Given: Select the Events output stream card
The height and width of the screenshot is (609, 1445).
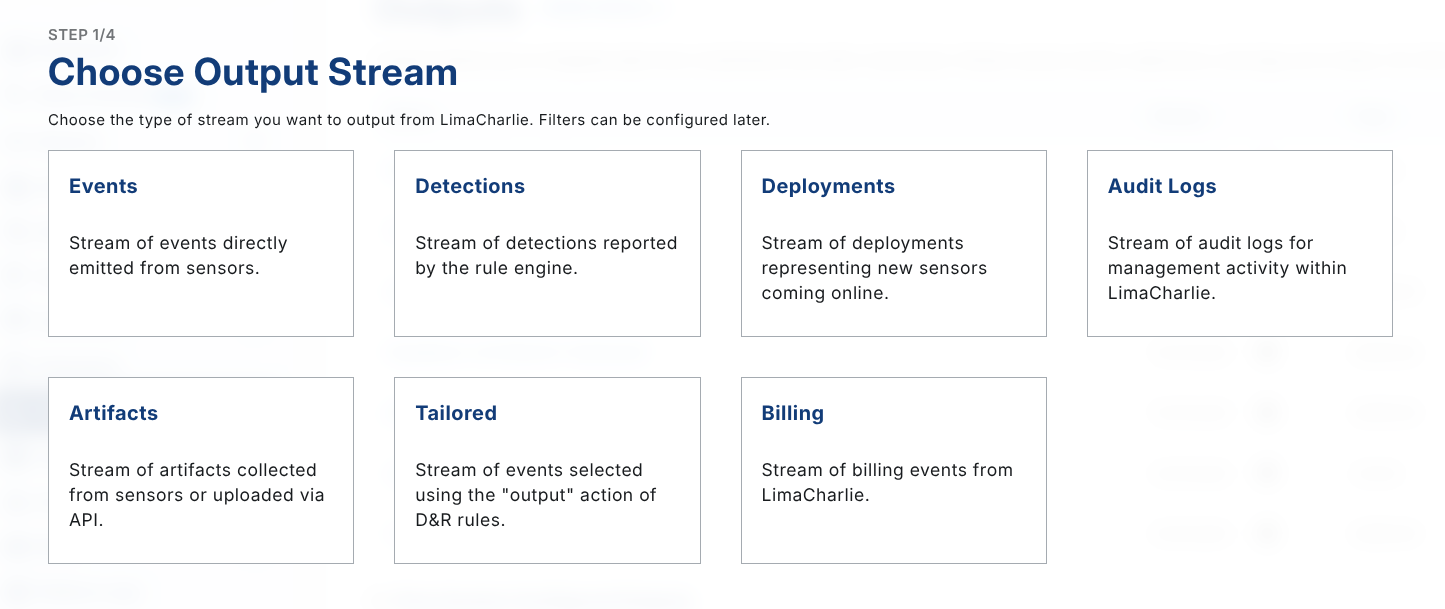Looking at the screenshot, I should point(200,243).
